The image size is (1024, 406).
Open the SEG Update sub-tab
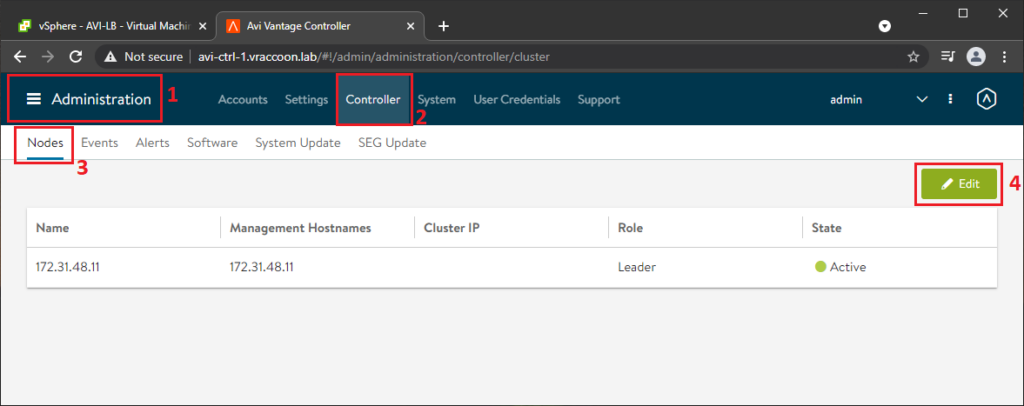click(392, 143)
